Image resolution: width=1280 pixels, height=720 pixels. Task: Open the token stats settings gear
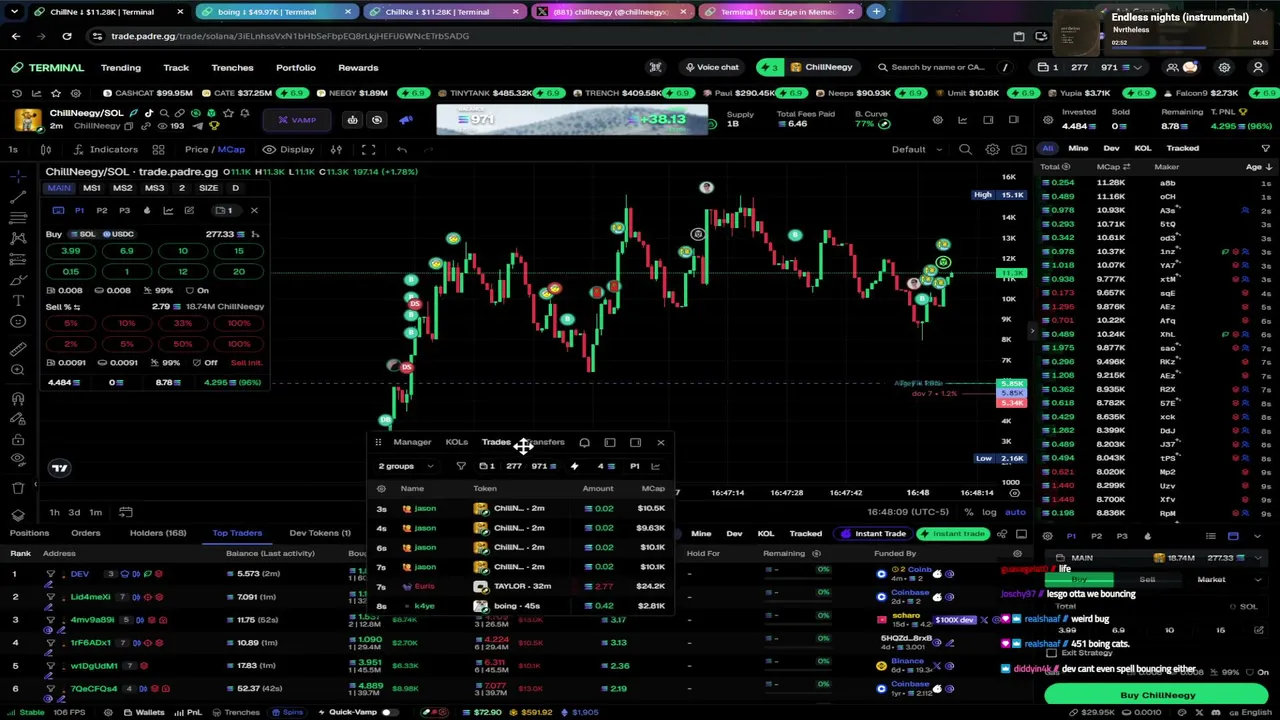[937, 120]
